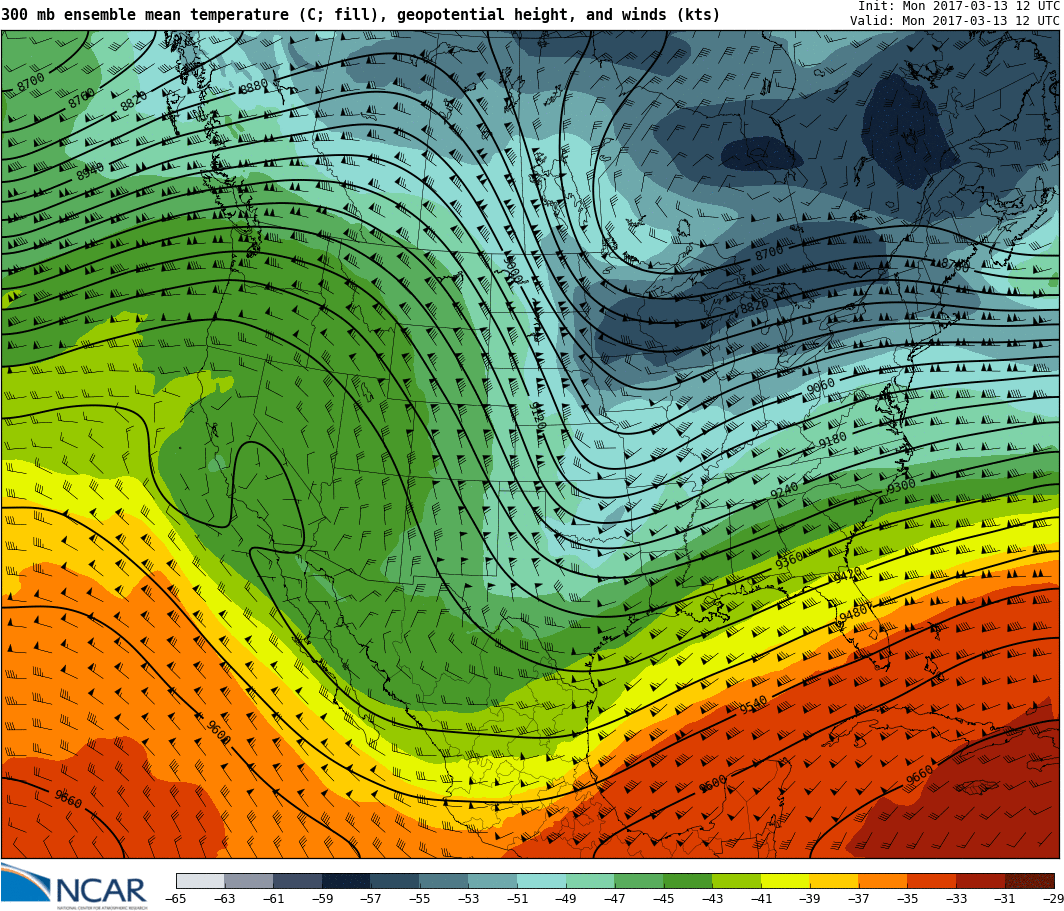
Task: Pick the legend swatch between -57 and -55
Action: (396, 880)
